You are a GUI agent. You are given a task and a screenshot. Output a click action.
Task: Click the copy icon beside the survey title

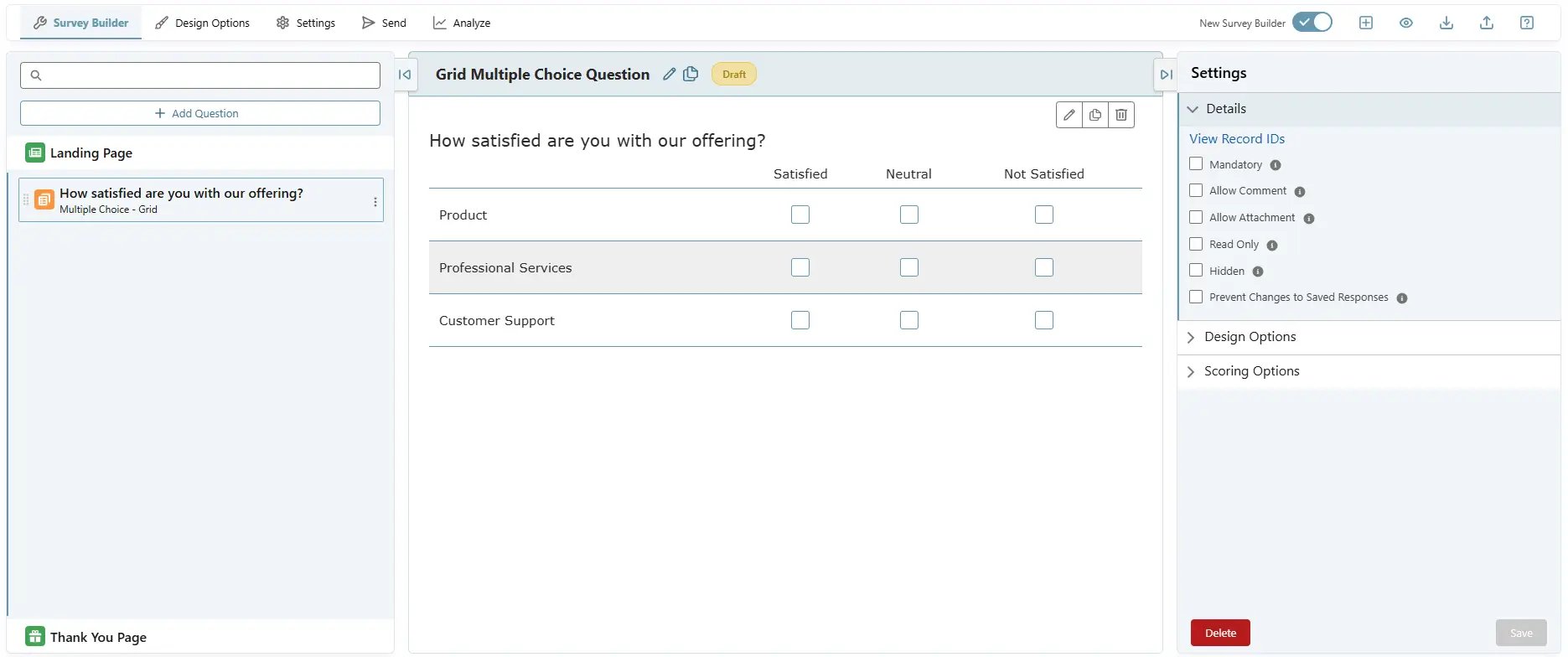coord(691,74)
